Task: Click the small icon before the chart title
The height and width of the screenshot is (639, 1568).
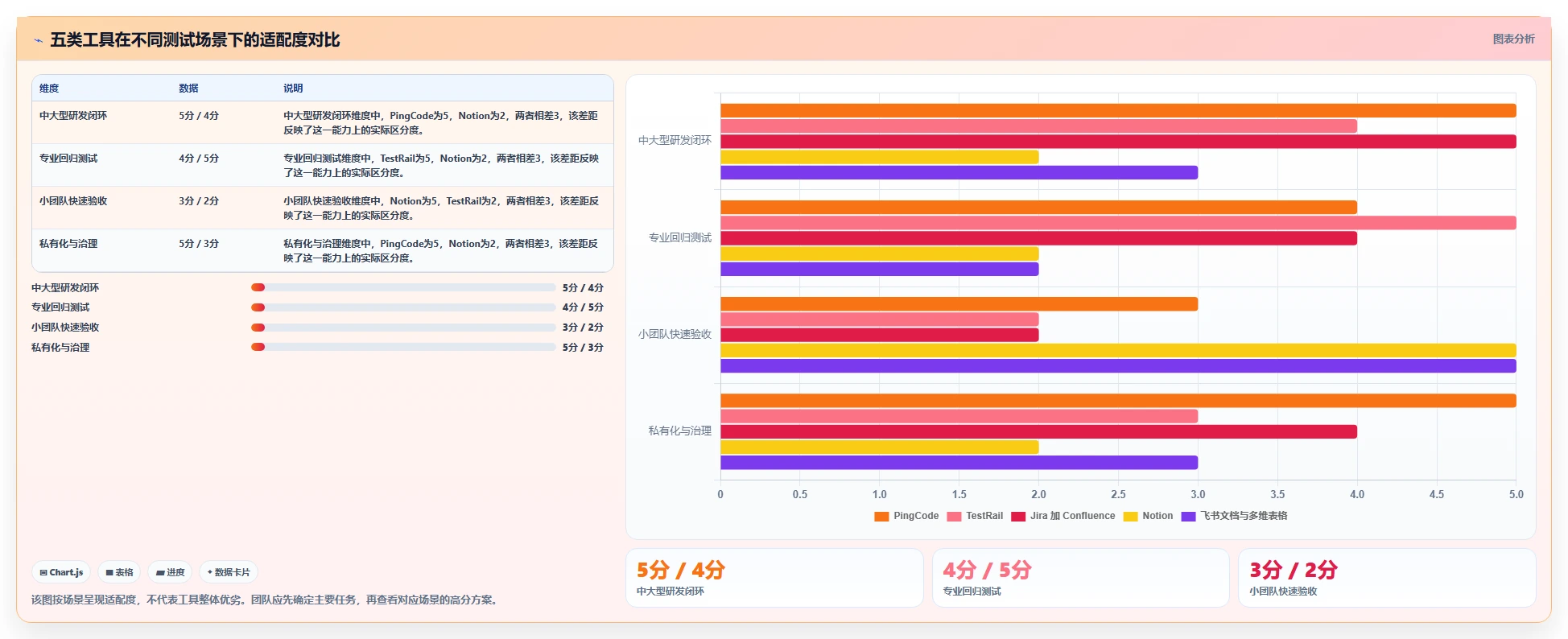Action: (38, 40)
